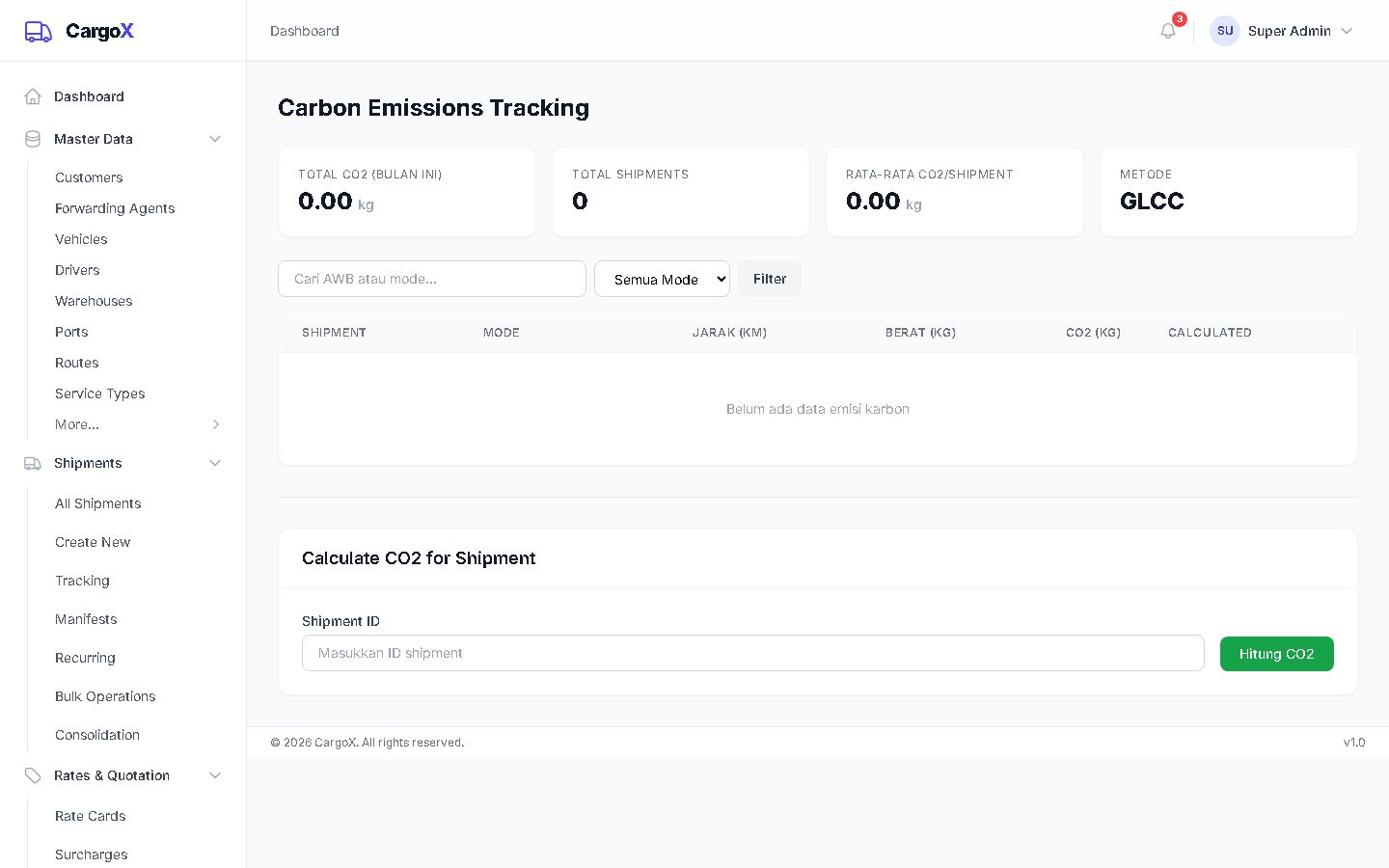The image size is (1389, 868).
Task: Click the Rates & Quotation tag icon
Action: 33,775
